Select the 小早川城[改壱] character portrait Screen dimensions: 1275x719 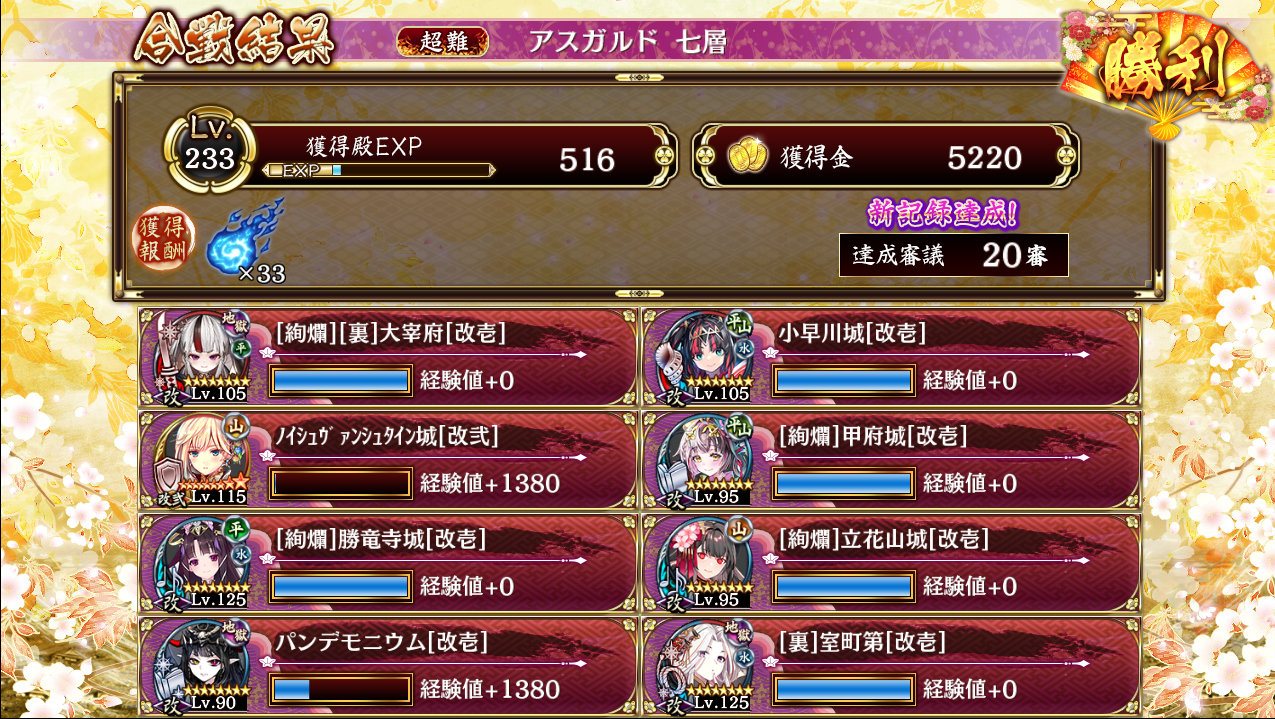pyautogui.click(x=703, y=358)
